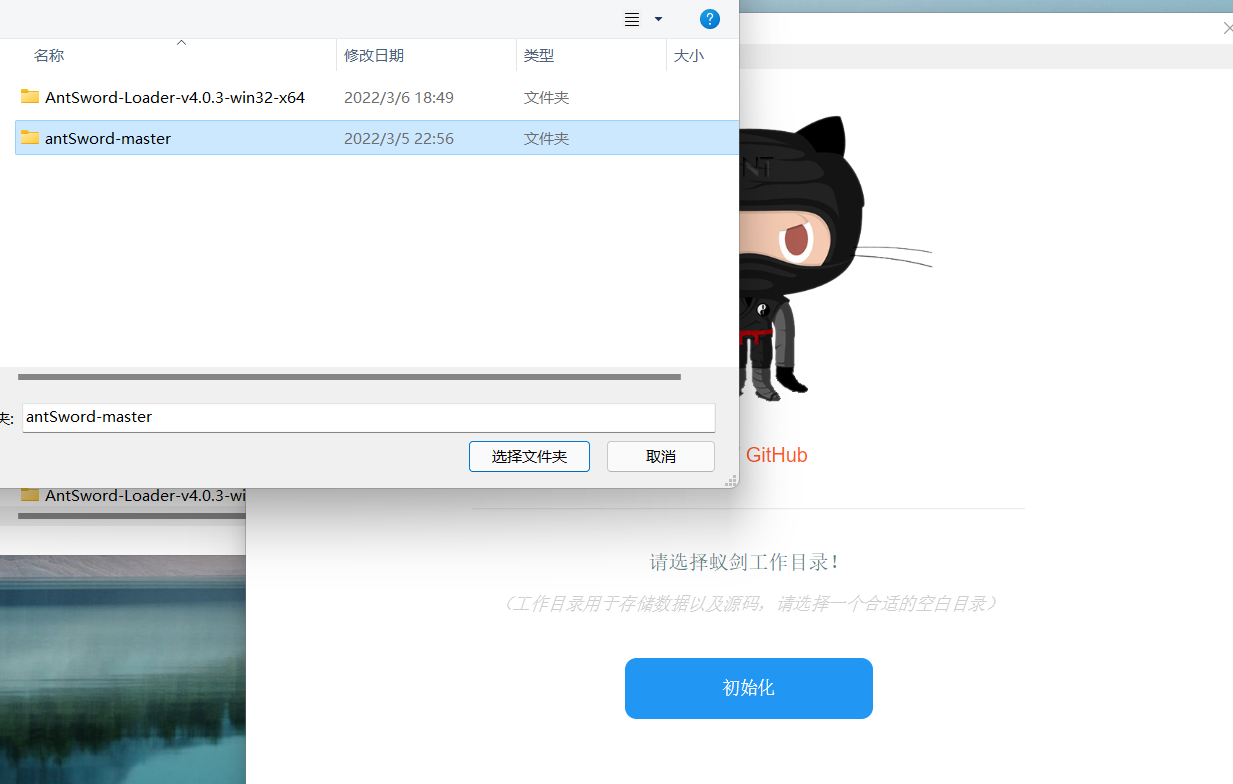This screenshot has width=1233, height=784.
Task: Select the antSword-master folder name
Action: click(x=108, y=139)
